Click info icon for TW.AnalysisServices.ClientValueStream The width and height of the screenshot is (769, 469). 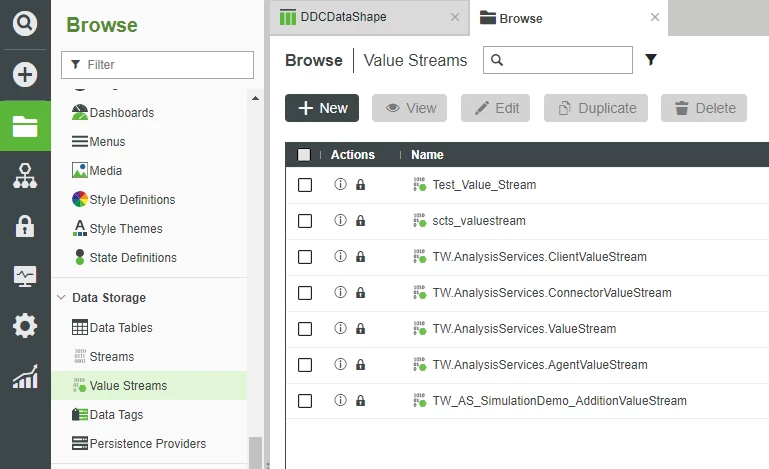pos(340,256)
